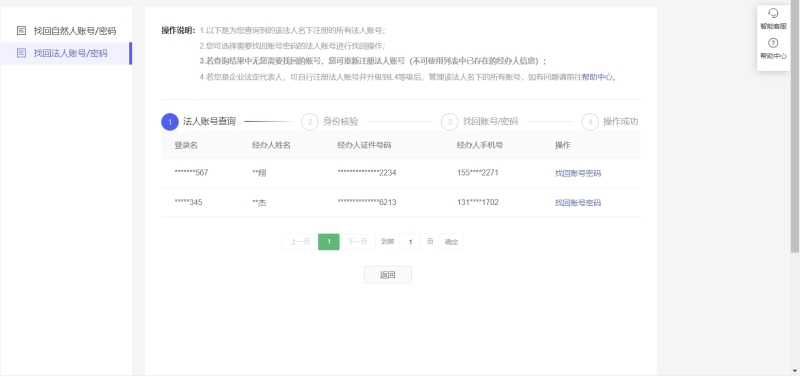800x377 pixels.
Task: Click the 返回 button
Action: 388,274
